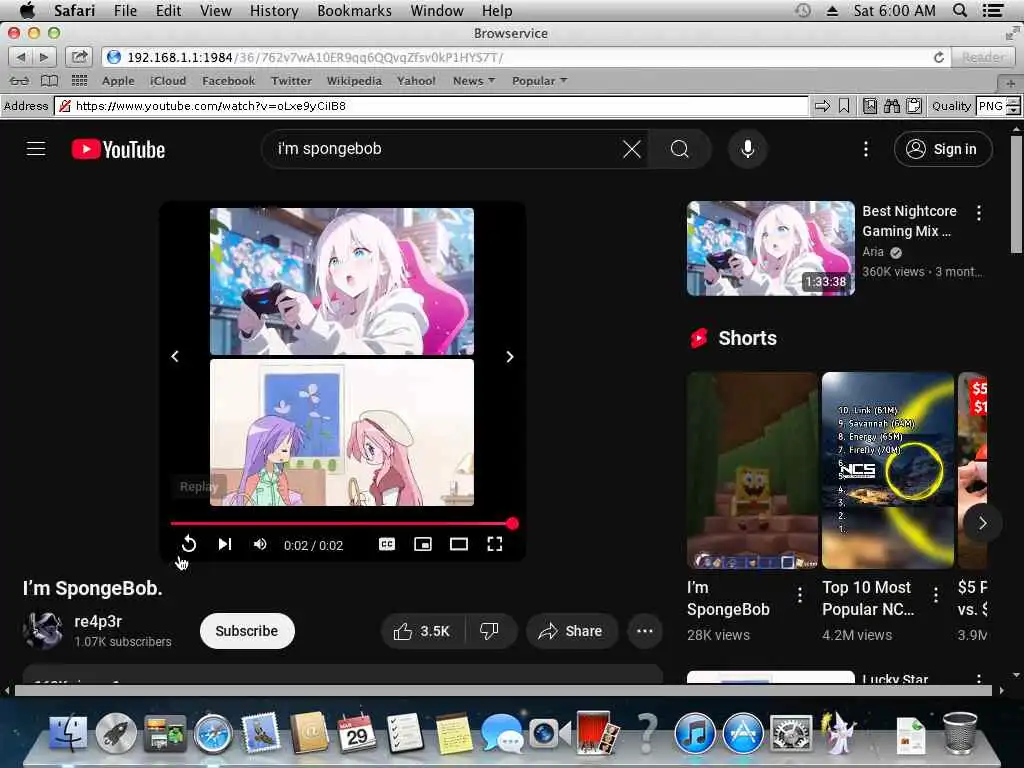
Task: Play the Top 10 Most Popular NCS short
Action: pos(888,470)
